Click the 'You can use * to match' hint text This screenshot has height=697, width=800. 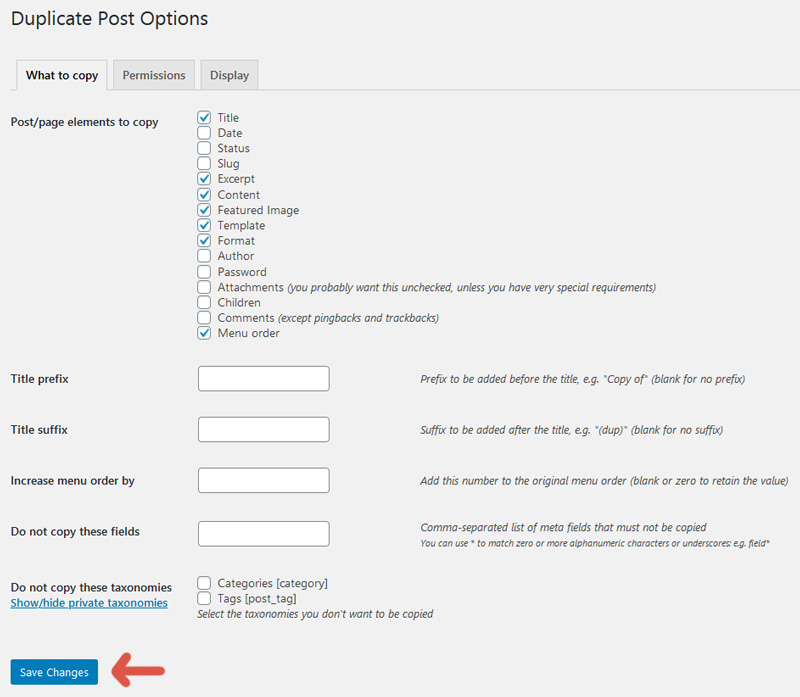click(x=594, y=543)
